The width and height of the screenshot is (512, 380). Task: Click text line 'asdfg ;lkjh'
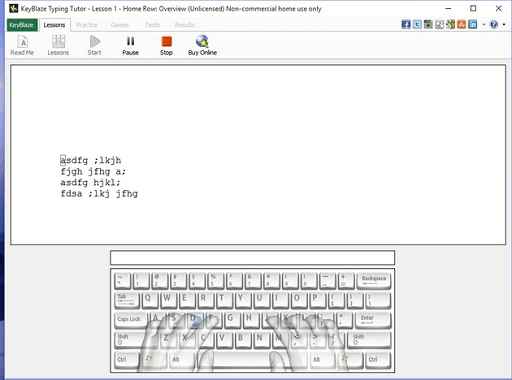tap(91, 160)
